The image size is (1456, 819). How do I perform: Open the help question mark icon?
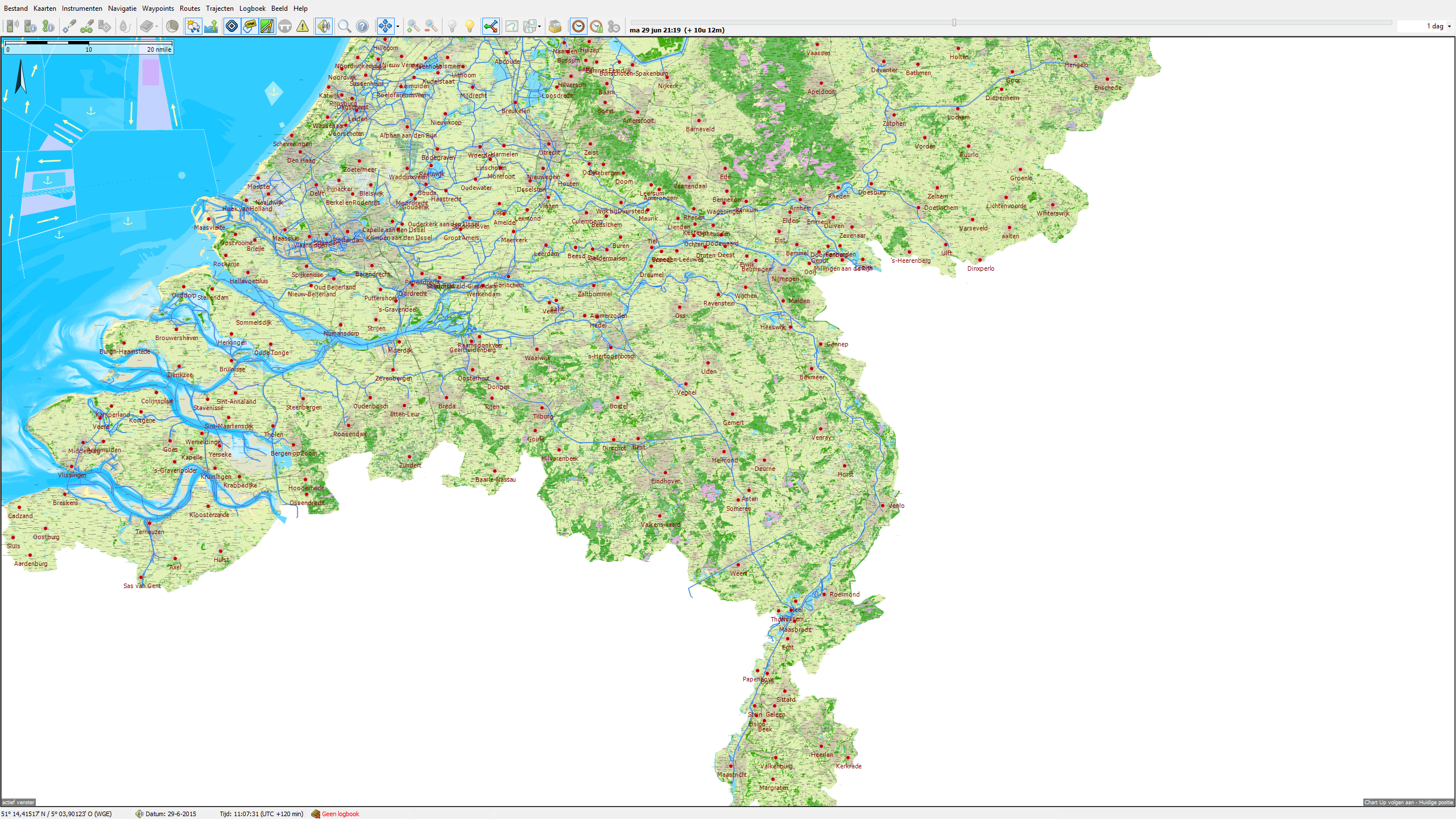tap(362, 26)
